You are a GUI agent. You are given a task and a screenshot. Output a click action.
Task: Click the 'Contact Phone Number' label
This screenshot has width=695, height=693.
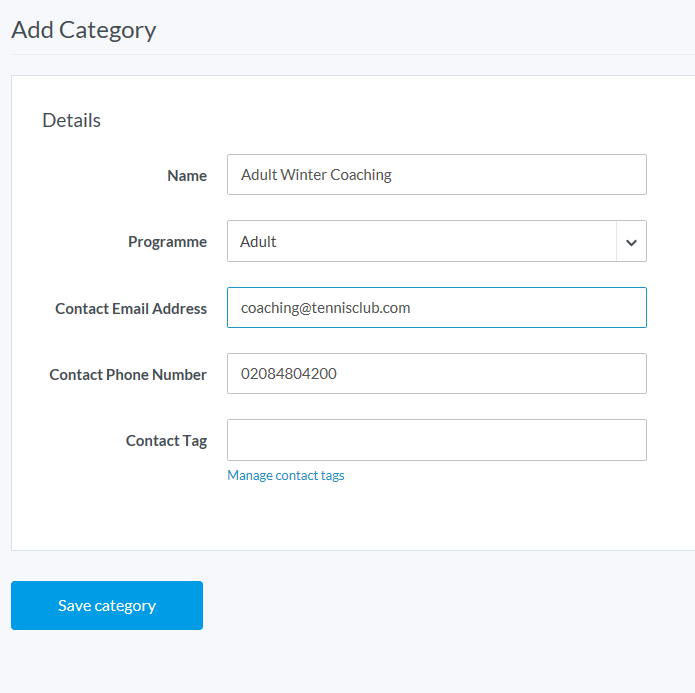click(x=128, y=375)
